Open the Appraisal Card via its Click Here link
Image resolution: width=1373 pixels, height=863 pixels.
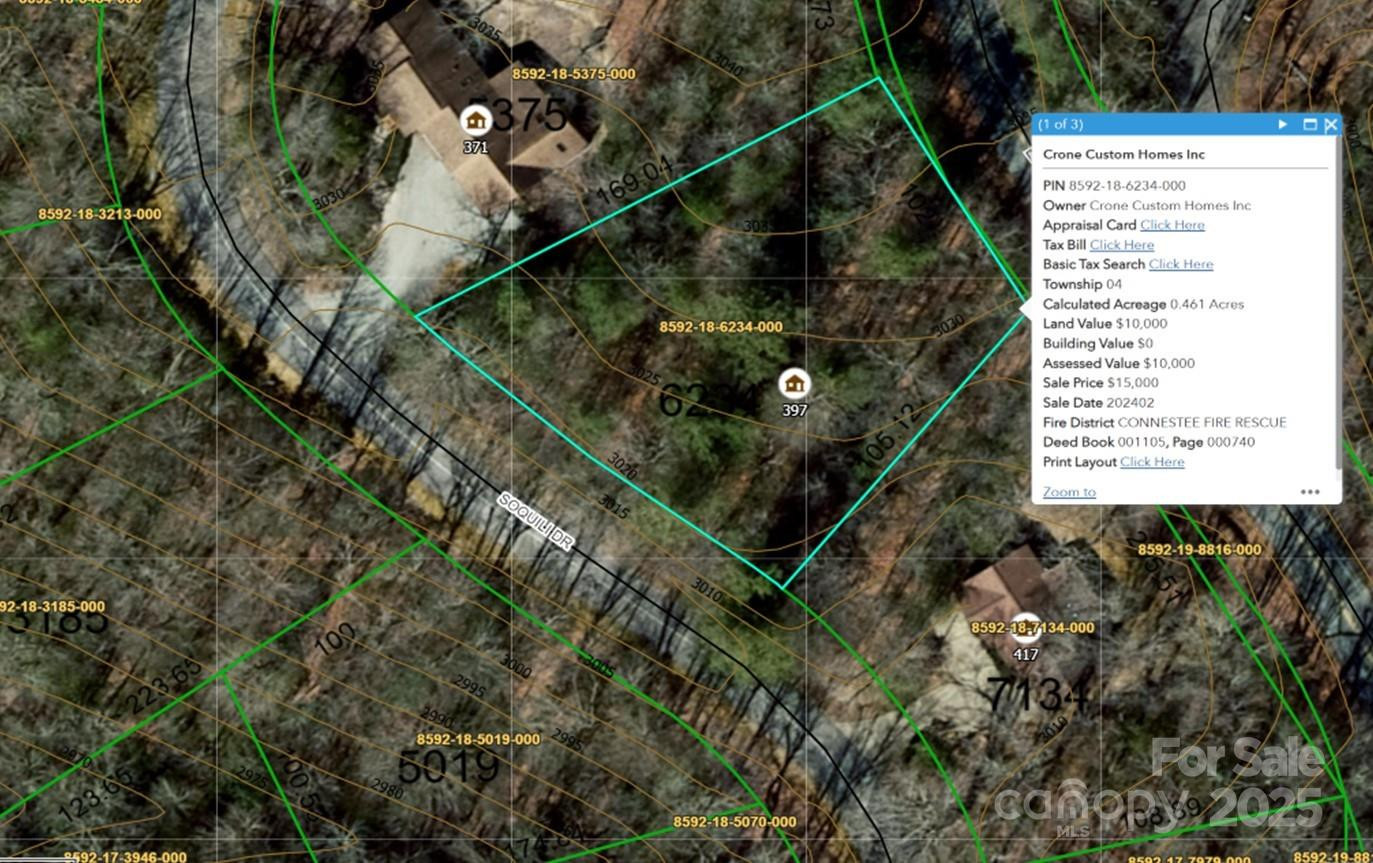point(1172,225)
